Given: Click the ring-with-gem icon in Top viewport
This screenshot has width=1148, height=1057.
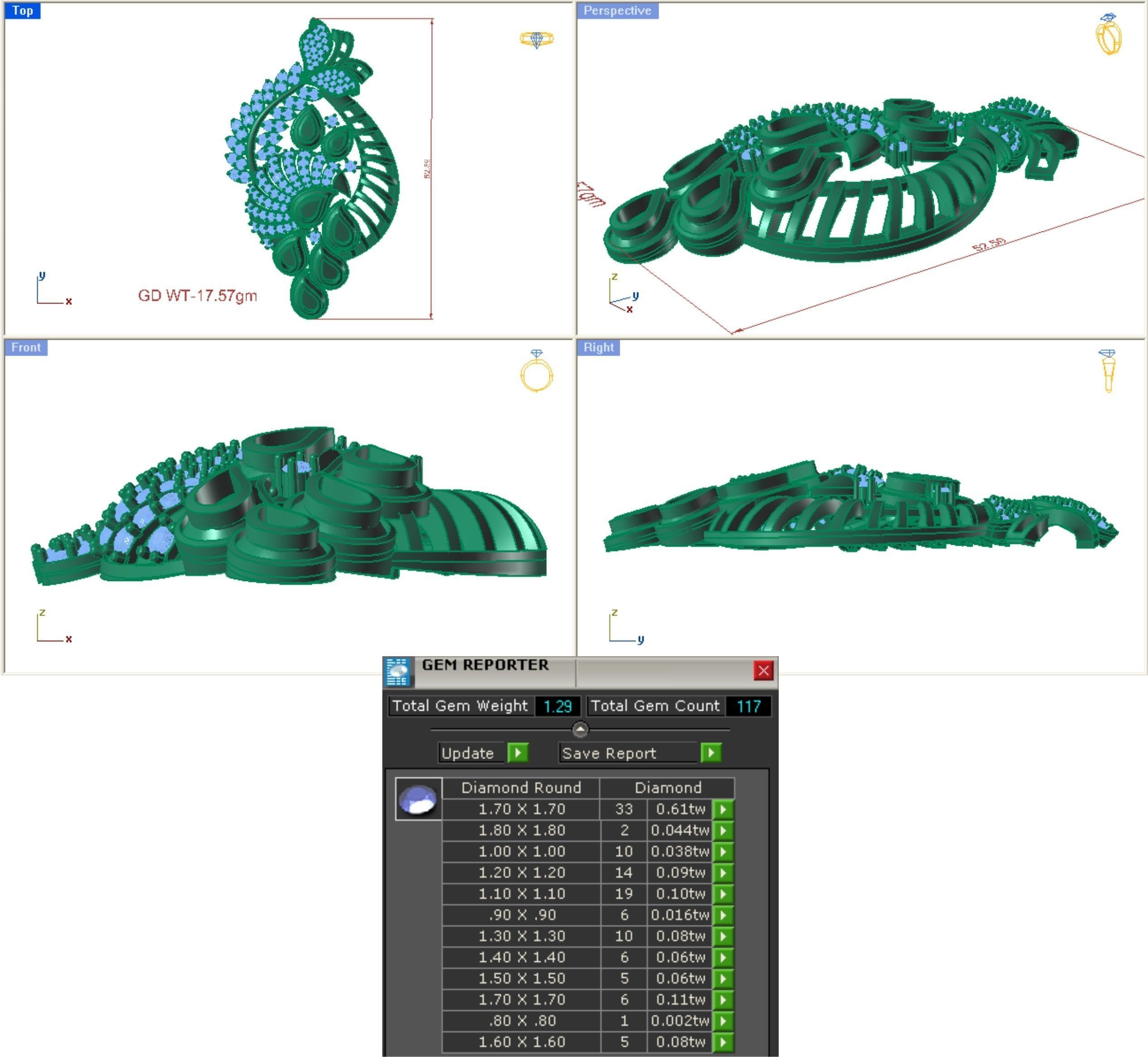Looking at the screenshot, I should [x=536, y=39].
